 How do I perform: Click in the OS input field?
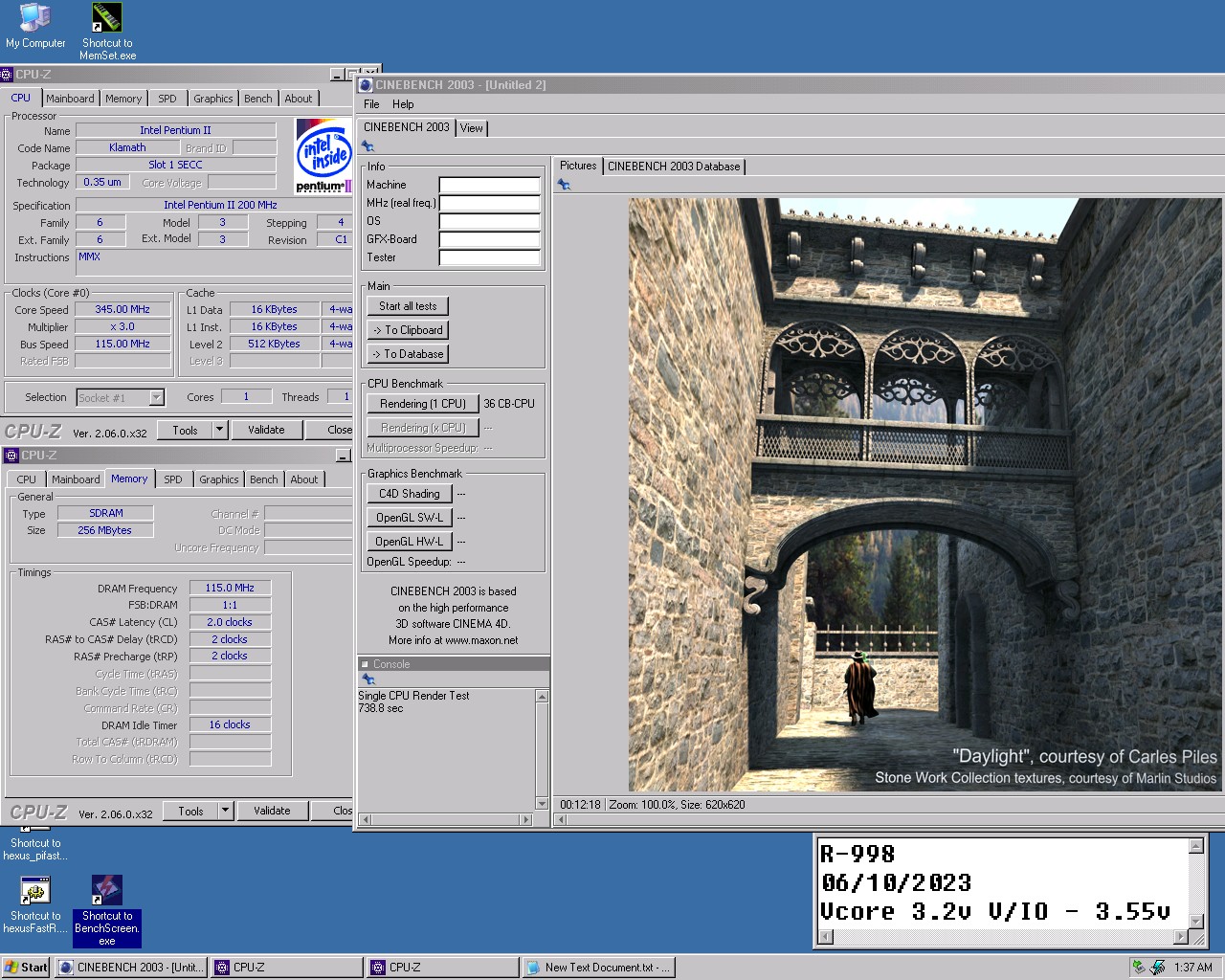point(489,221)
